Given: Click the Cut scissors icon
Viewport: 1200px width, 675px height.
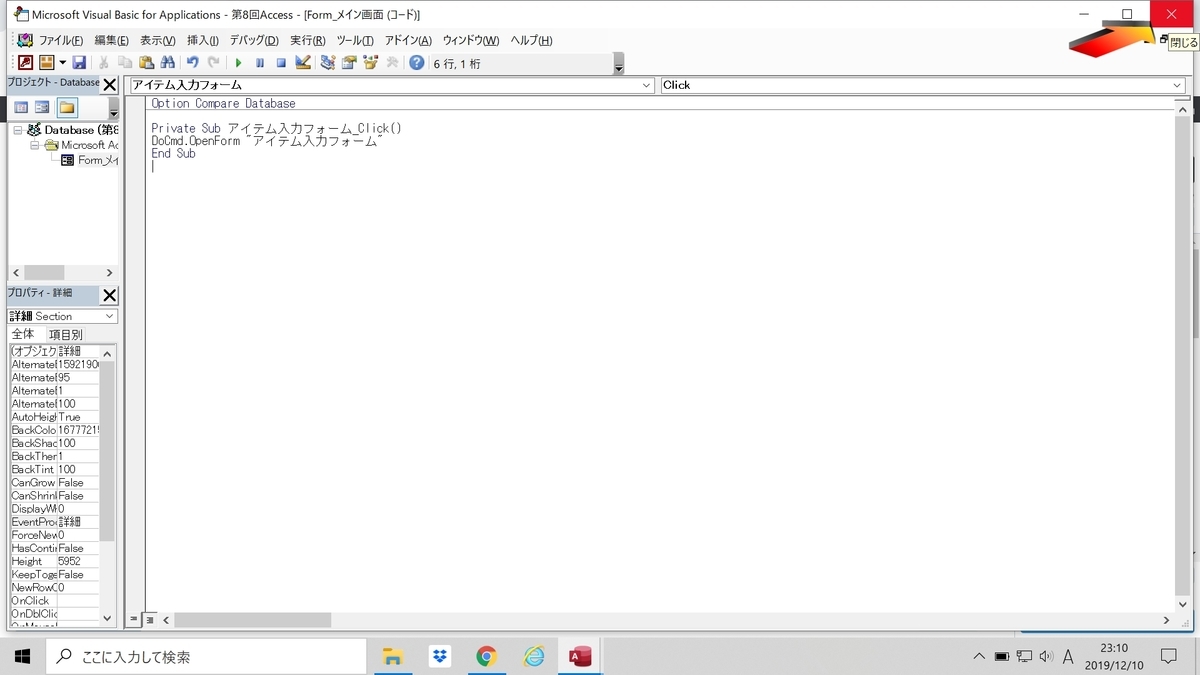Looking at the screenshot, I should pos(103,62).
